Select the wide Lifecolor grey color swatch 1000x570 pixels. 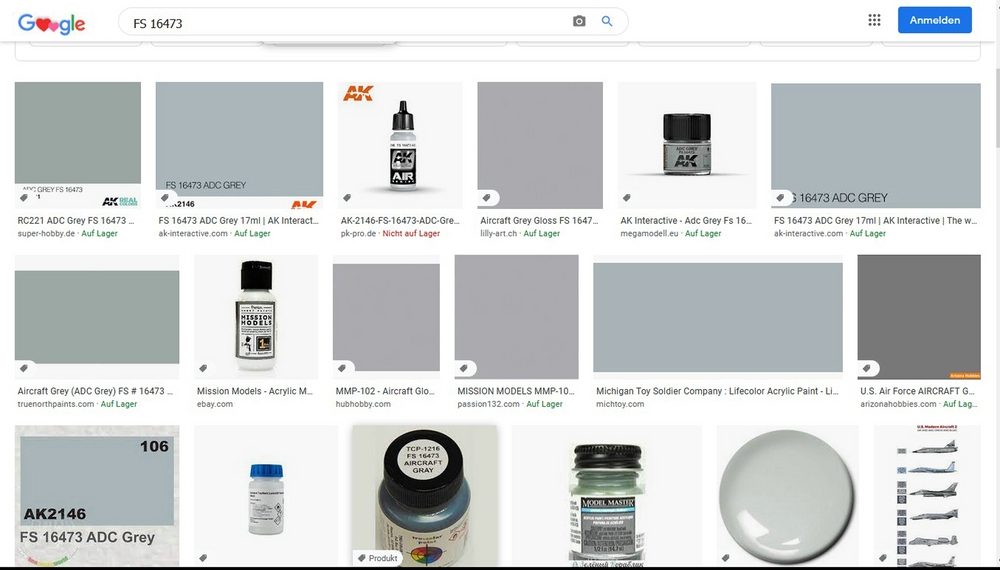point(717,317)
